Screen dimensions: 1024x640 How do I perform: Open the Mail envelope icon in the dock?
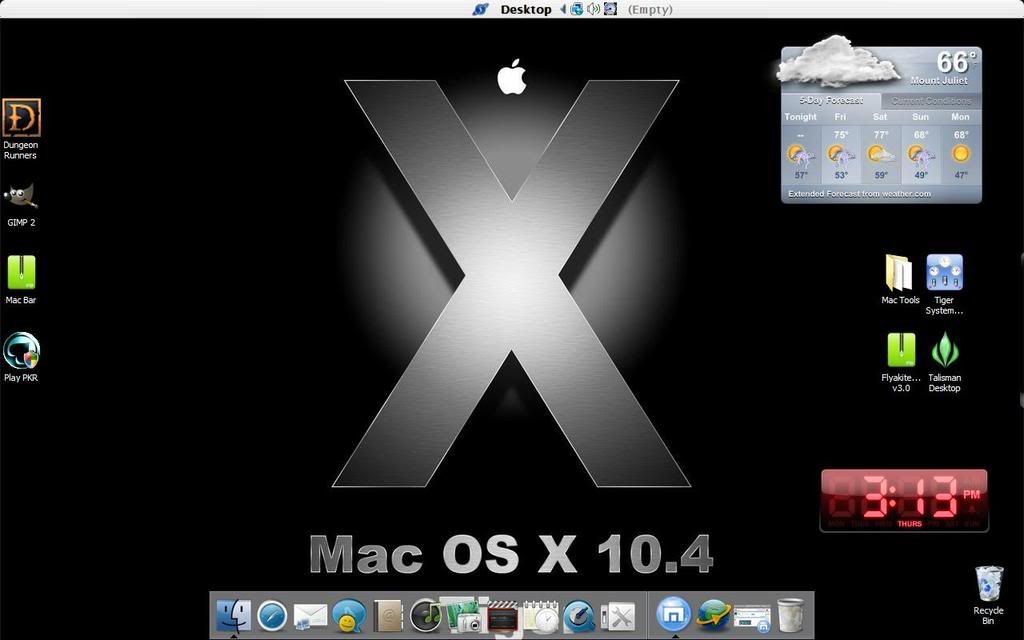click(310, 617)
